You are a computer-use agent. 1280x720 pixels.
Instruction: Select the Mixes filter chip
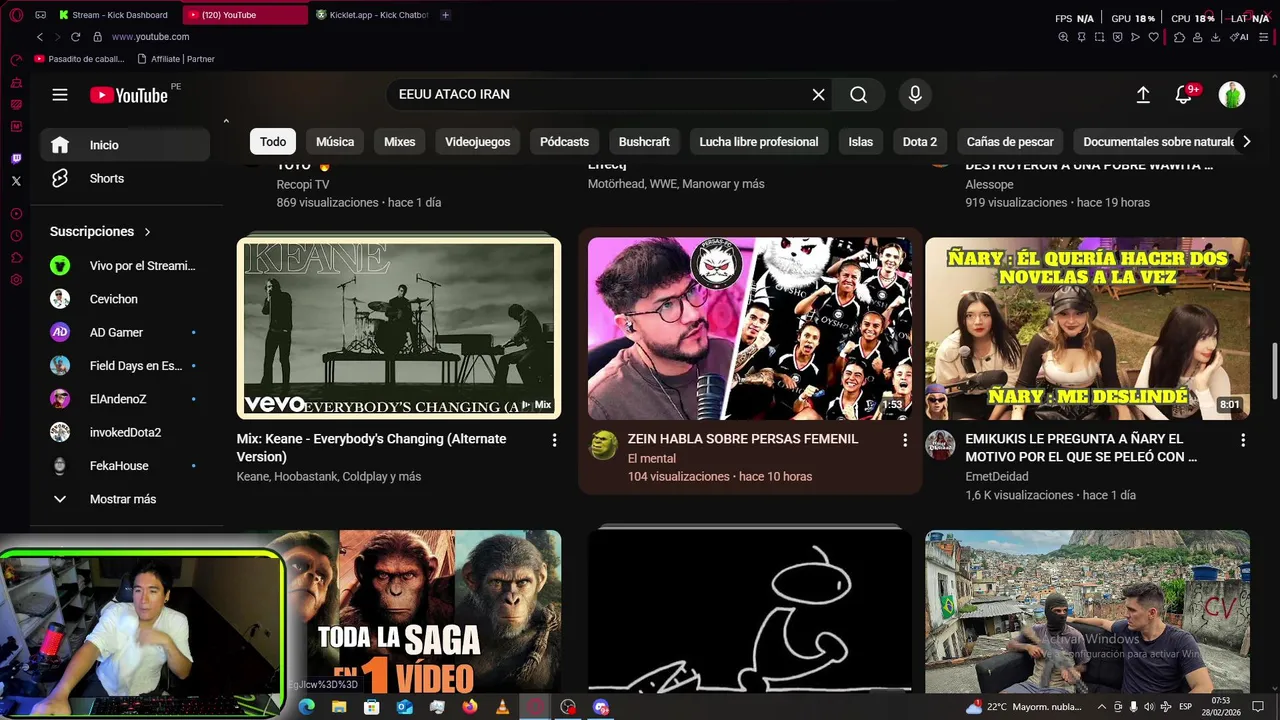(x=399, y=142)
